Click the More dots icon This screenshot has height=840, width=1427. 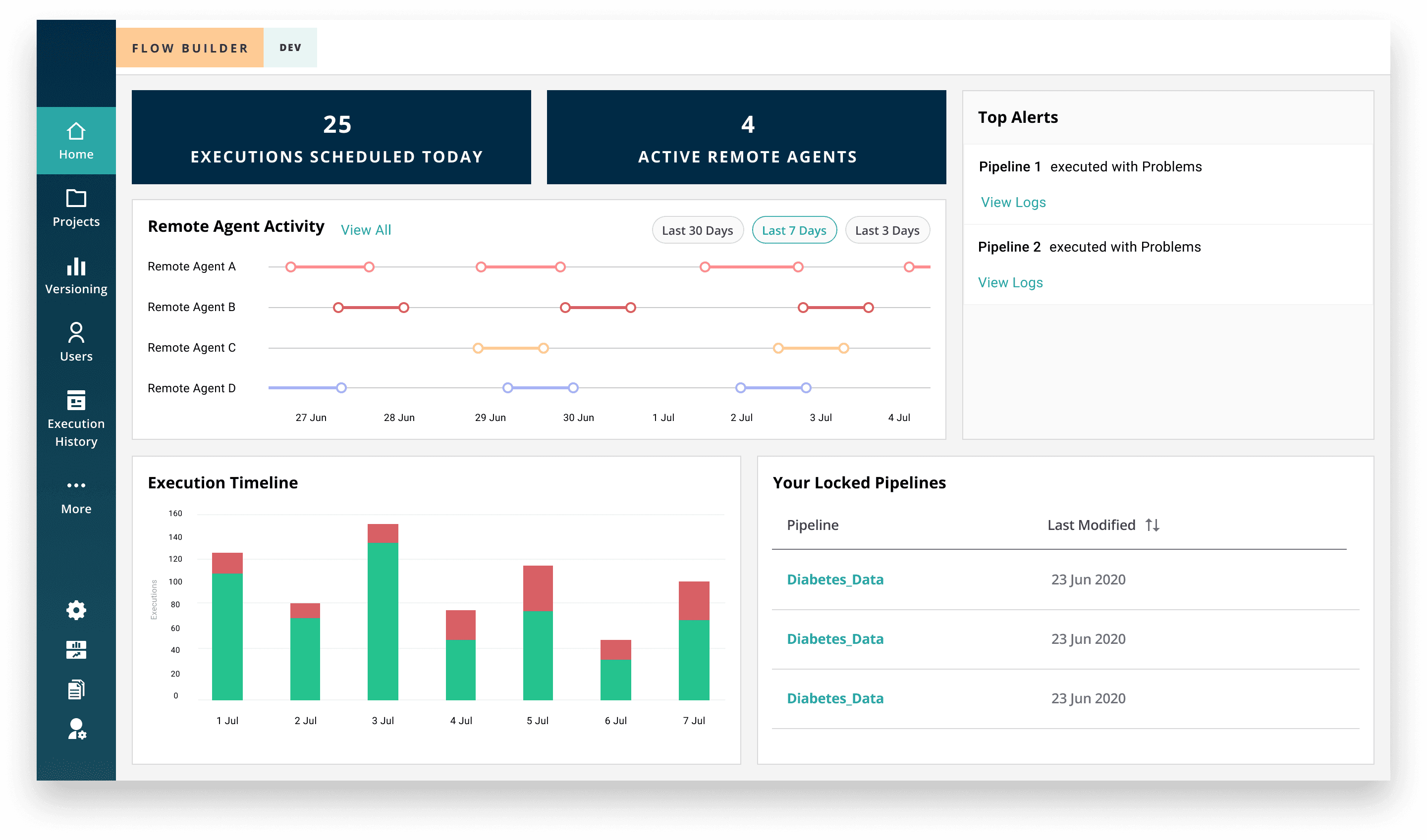(x=76, y=486)
